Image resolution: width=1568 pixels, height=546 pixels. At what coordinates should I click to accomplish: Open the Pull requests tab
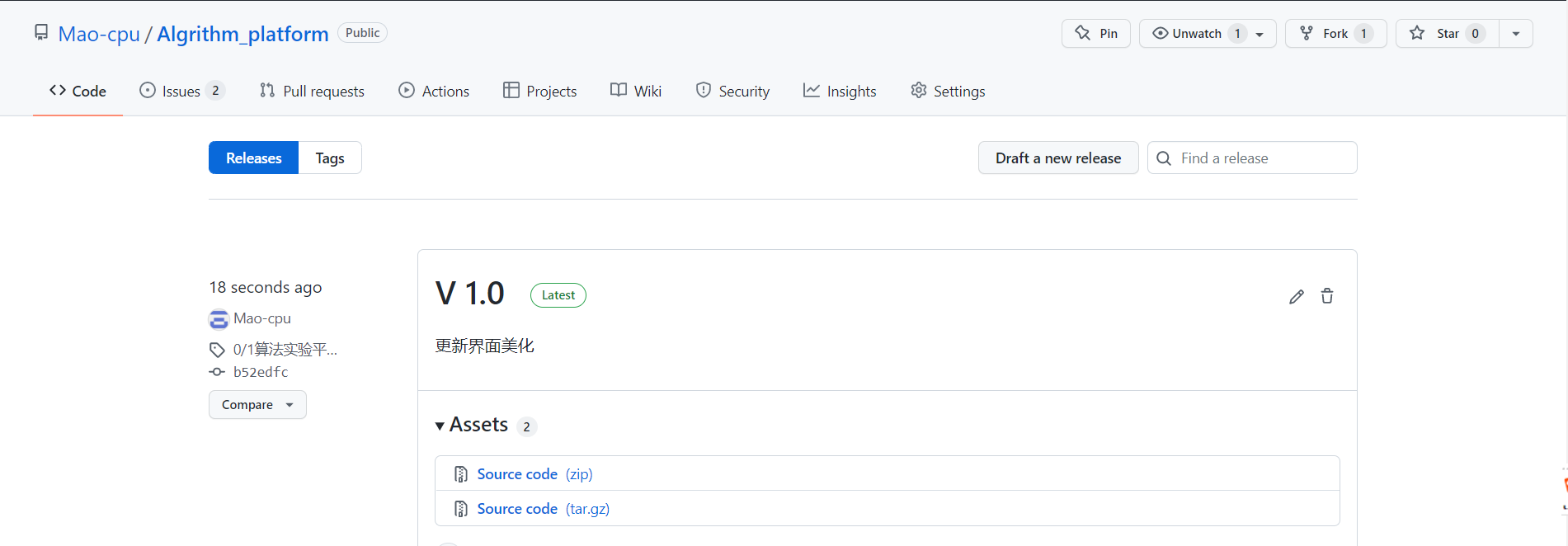pyautogui.click(x=312, y=91)
